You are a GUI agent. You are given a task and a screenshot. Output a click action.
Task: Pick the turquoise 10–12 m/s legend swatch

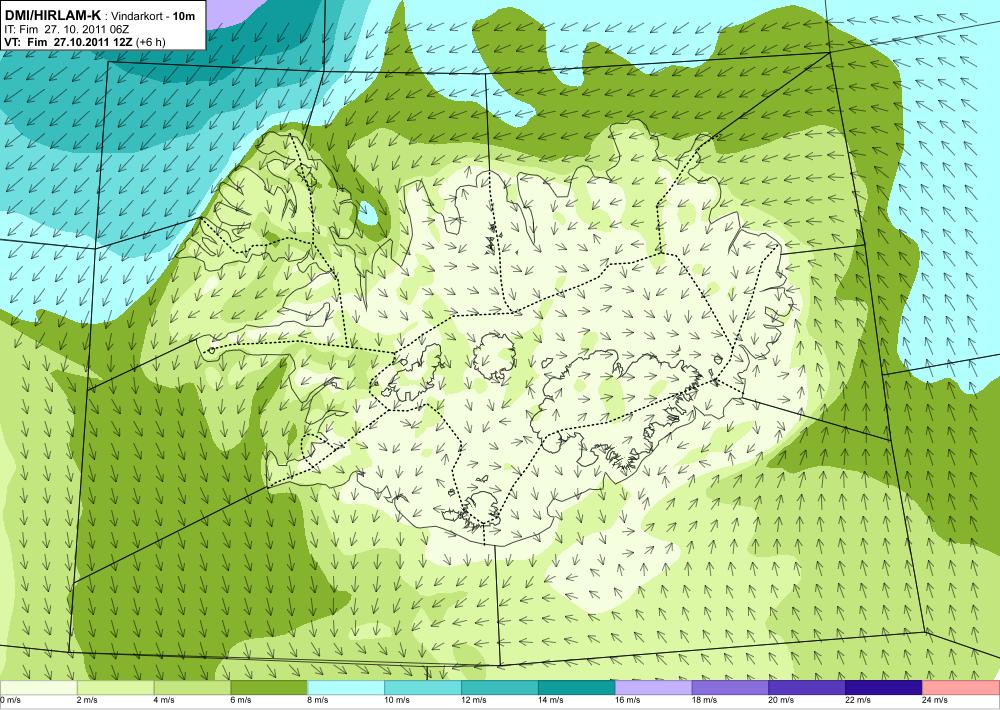tap(423, 688)
